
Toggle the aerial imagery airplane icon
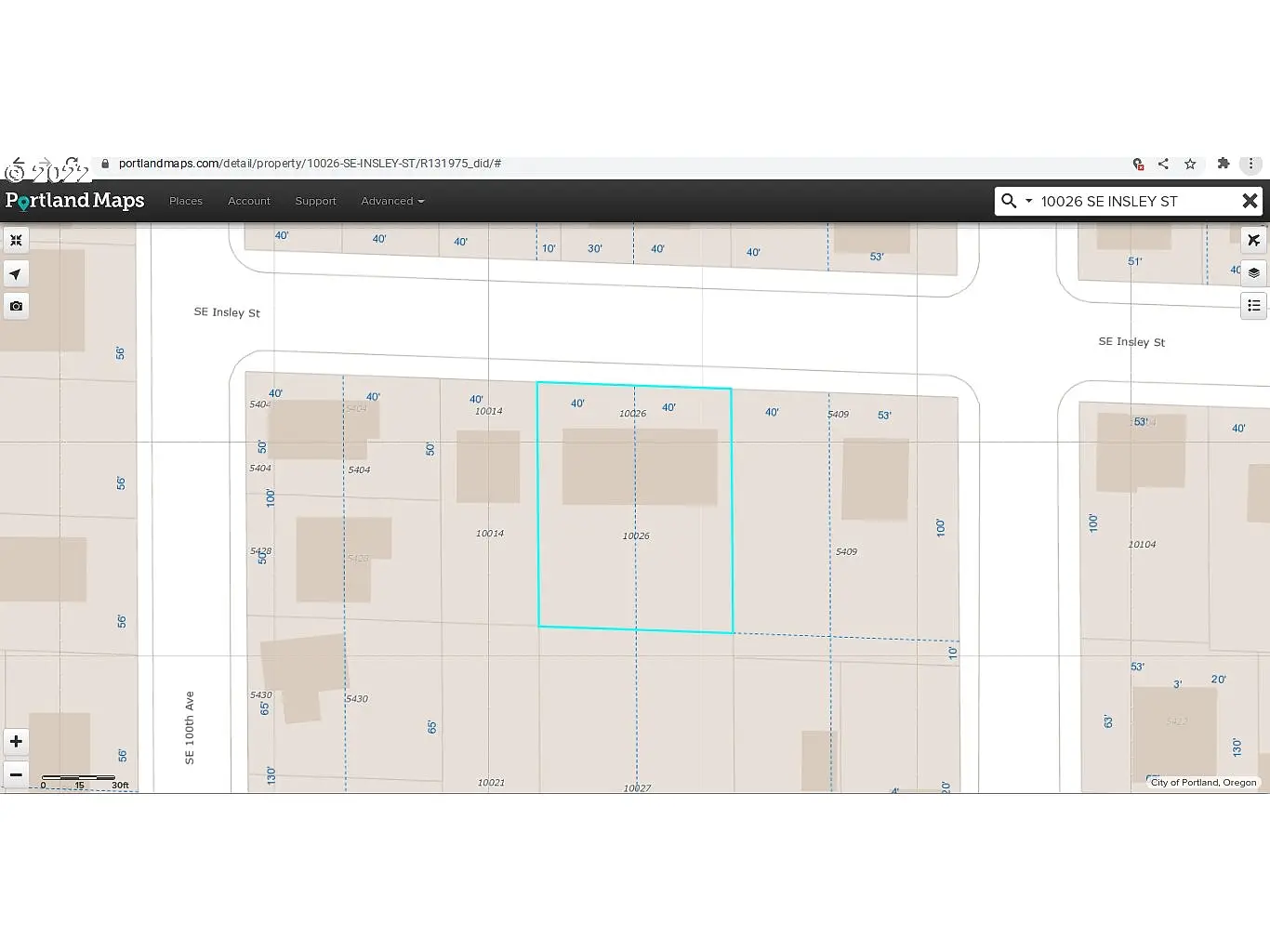coord(1253,241)
